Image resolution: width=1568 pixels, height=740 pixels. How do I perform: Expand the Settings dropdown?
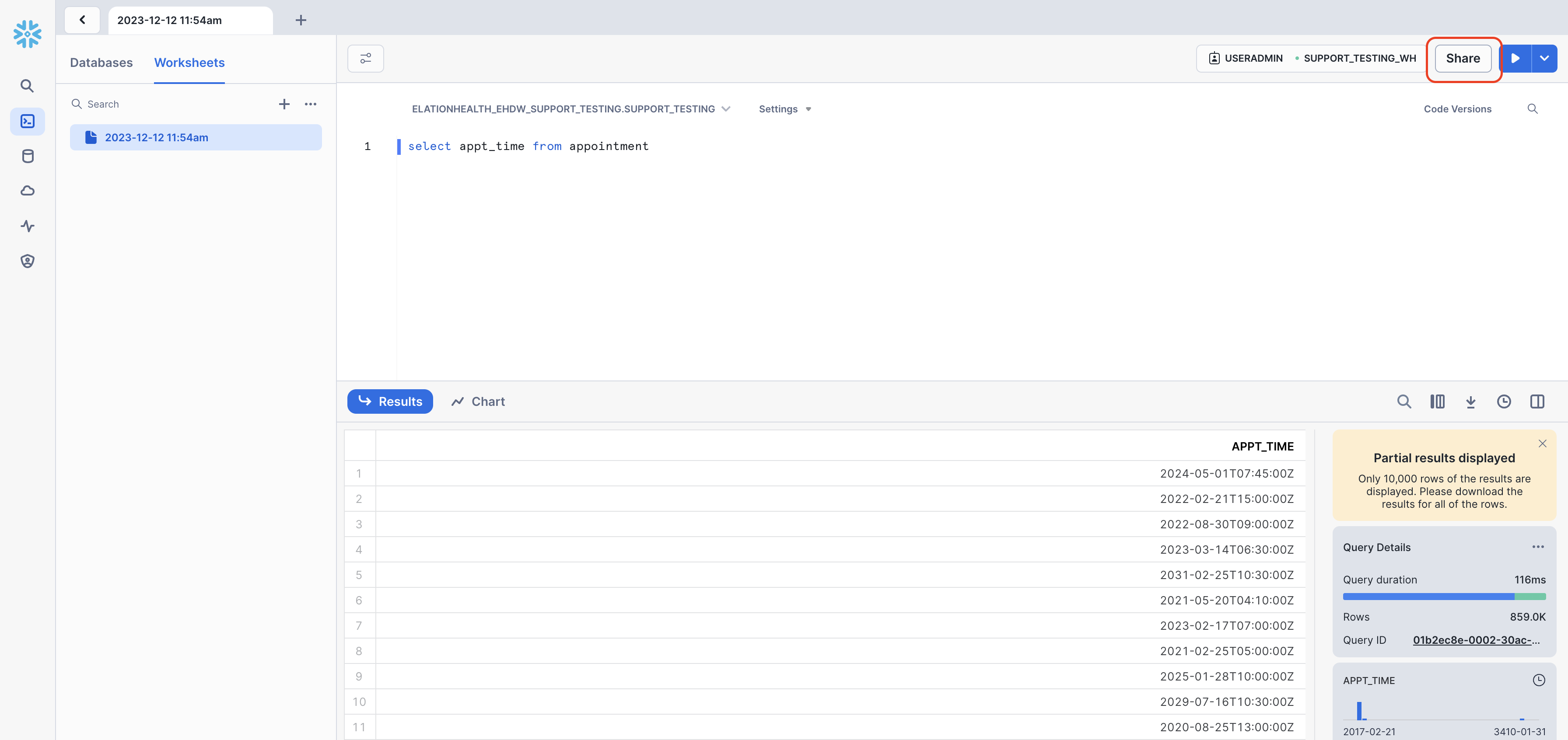tap(784, 109)
